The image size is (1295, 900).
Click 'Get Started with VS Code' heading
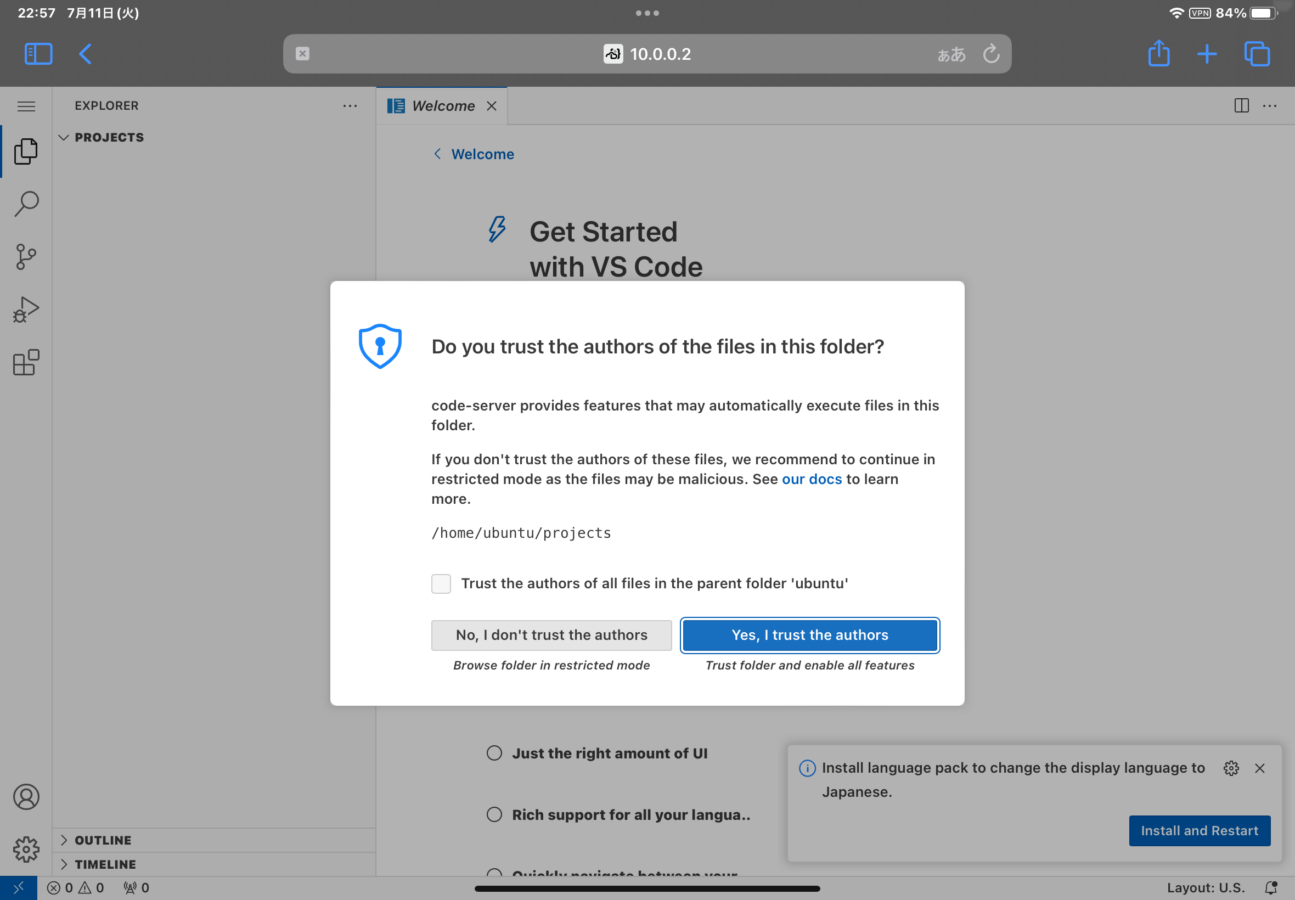616,249
